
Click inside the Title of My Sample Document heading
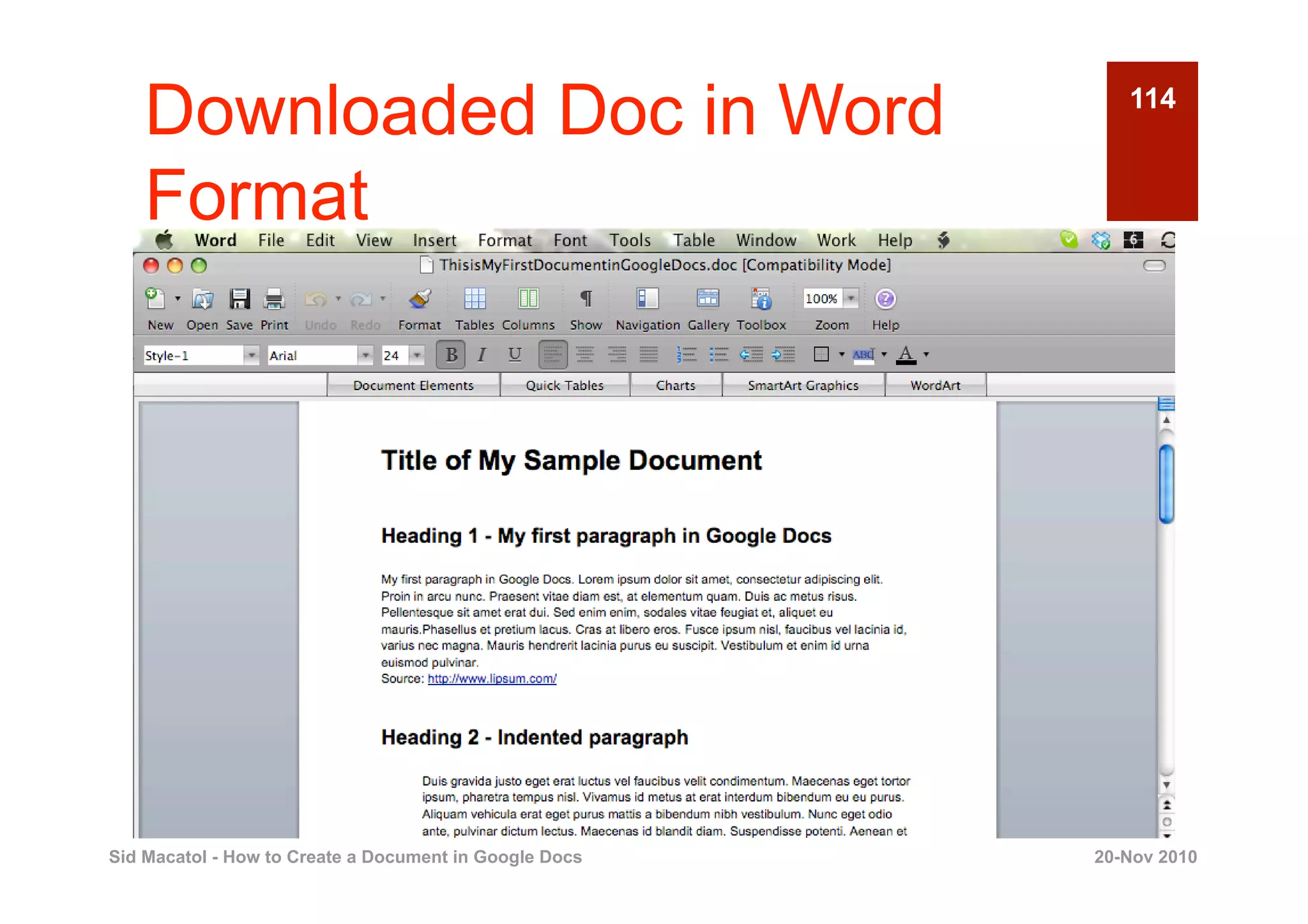(572, 460)
